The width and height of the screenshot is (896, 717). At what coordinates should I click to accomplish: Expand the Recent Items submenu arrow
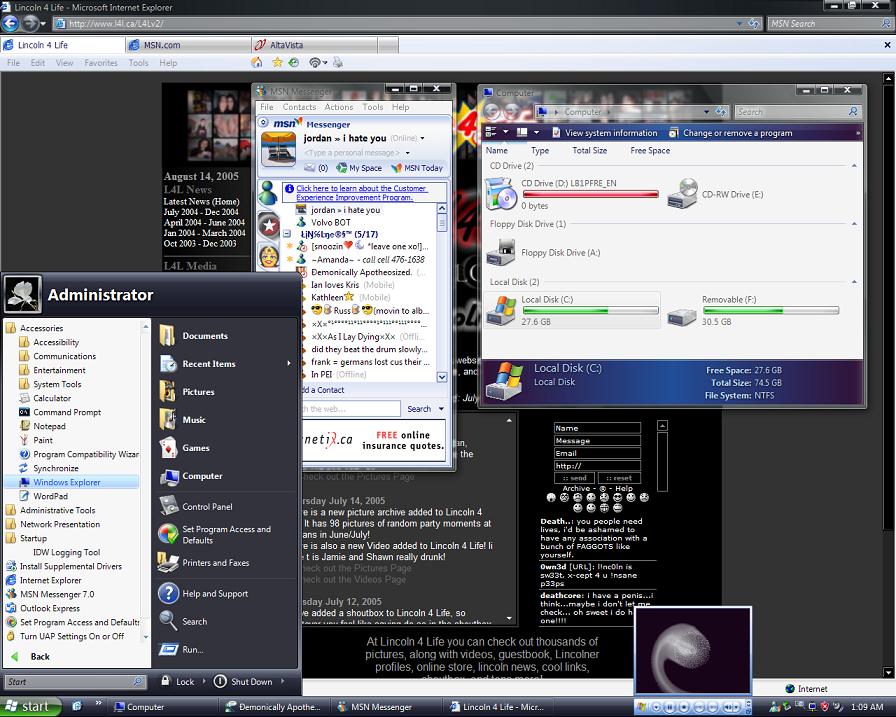pos(289,364)
